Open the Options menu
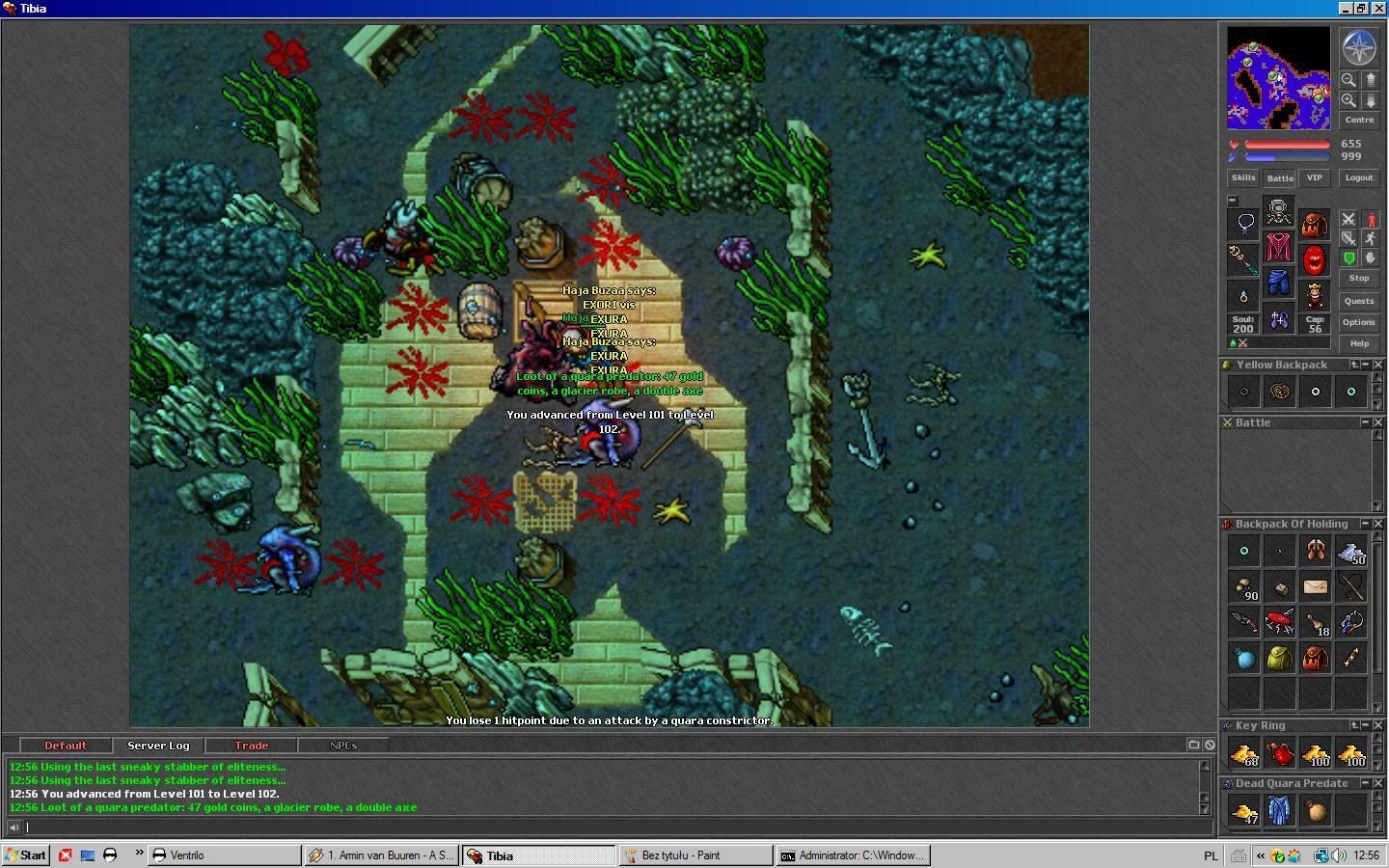The image size is (1389, 868). pyautogui.click(x=1359, y=322)
